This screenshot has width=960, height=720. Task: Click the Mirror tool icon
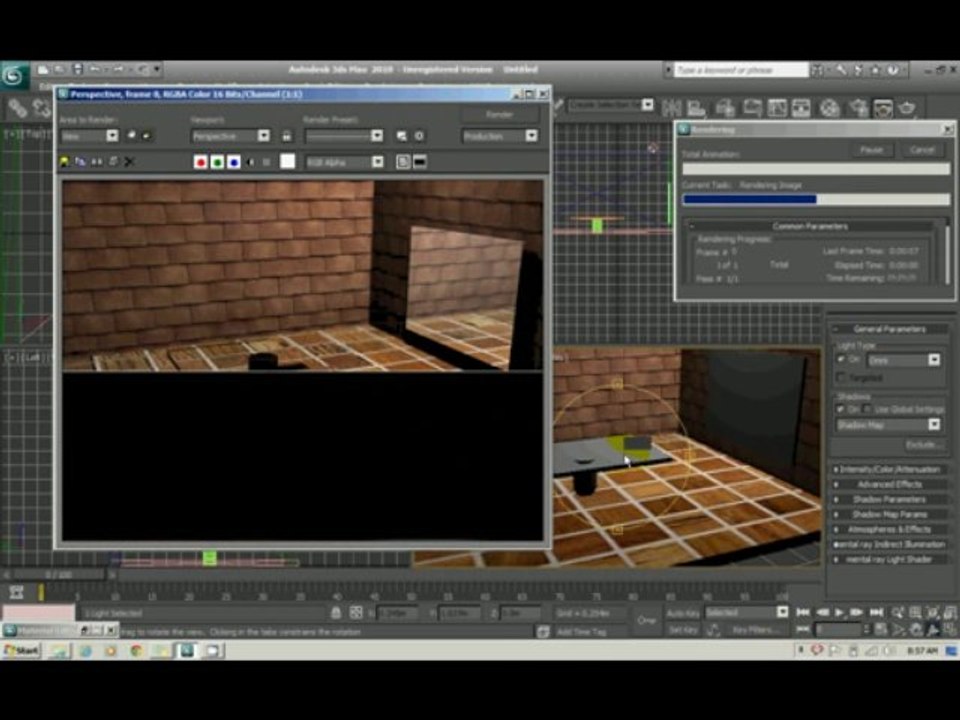pos(672,108)
